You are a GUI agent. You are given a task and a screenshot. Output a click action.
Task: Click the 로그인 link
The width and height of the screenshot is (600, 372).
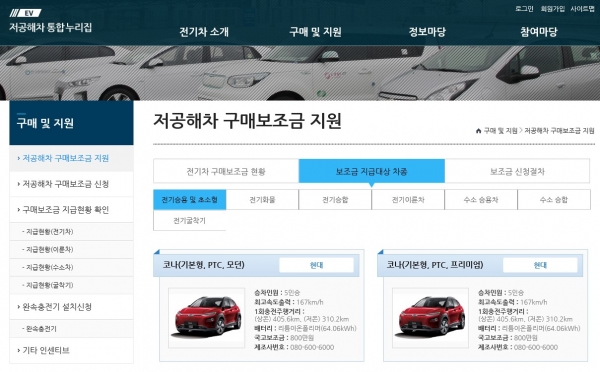524,9
